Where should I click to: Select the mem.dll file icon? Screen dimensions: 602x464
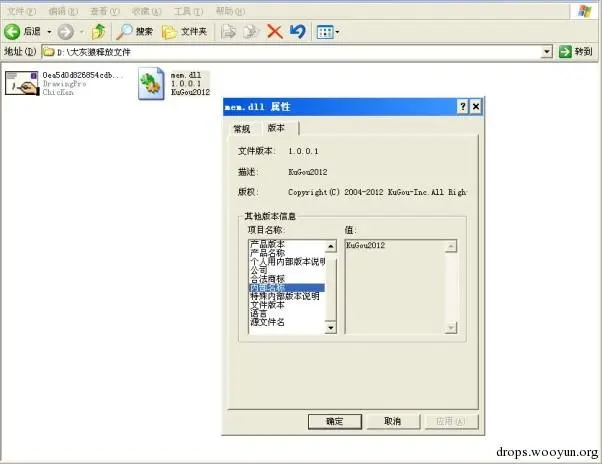click(151, 84)
